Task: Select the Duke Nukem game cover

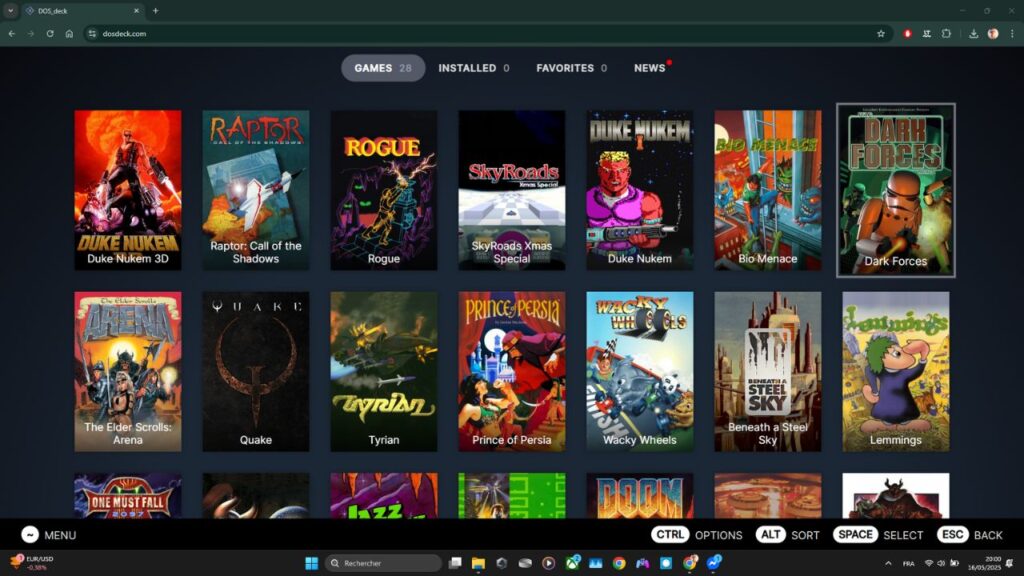Action: point(640,190)
